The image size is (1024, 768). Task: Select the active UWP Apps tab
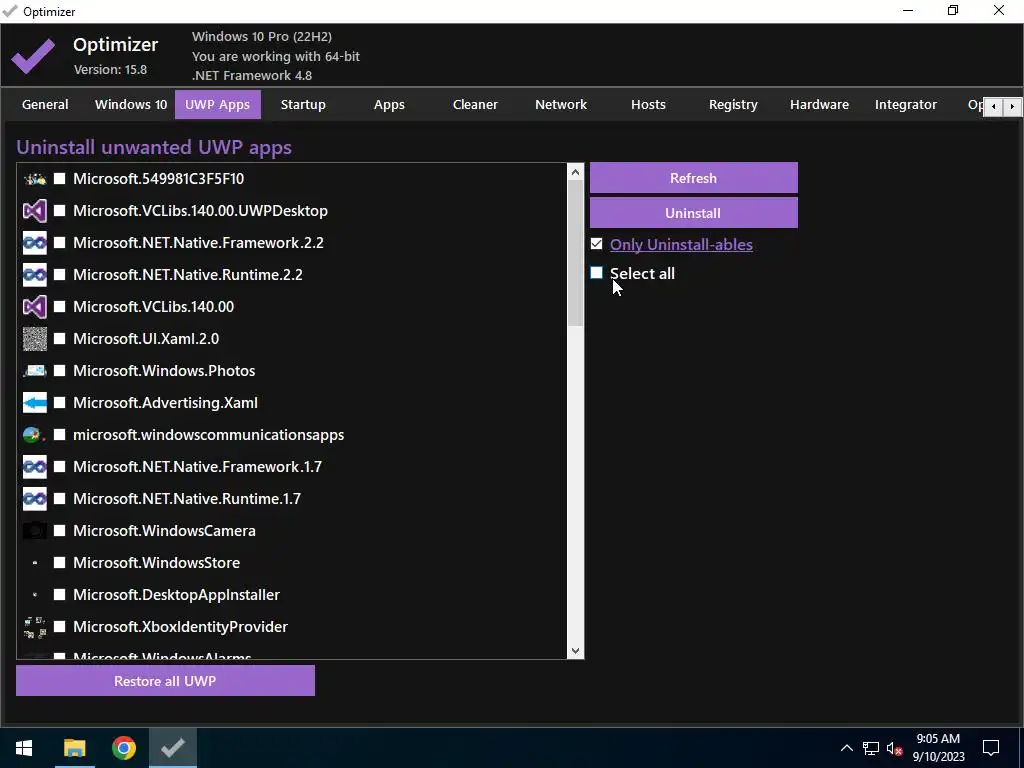pos(217,104)
